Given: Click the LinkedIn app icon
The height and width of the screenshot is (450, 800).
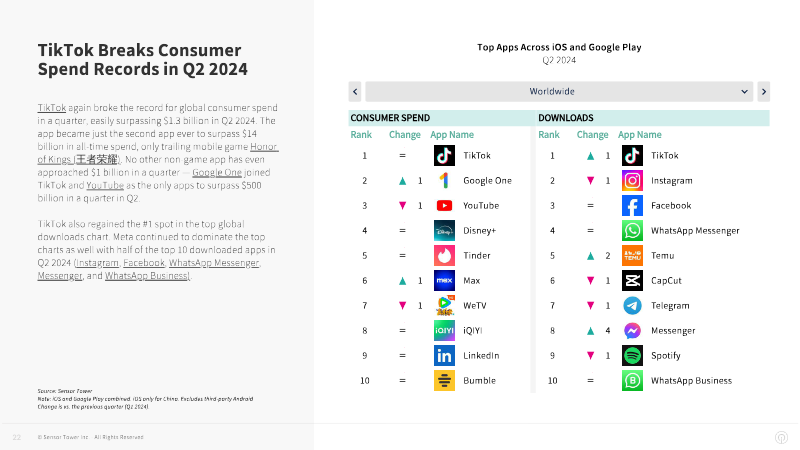Looking at the screenshot, I should [x=444, y=356].
